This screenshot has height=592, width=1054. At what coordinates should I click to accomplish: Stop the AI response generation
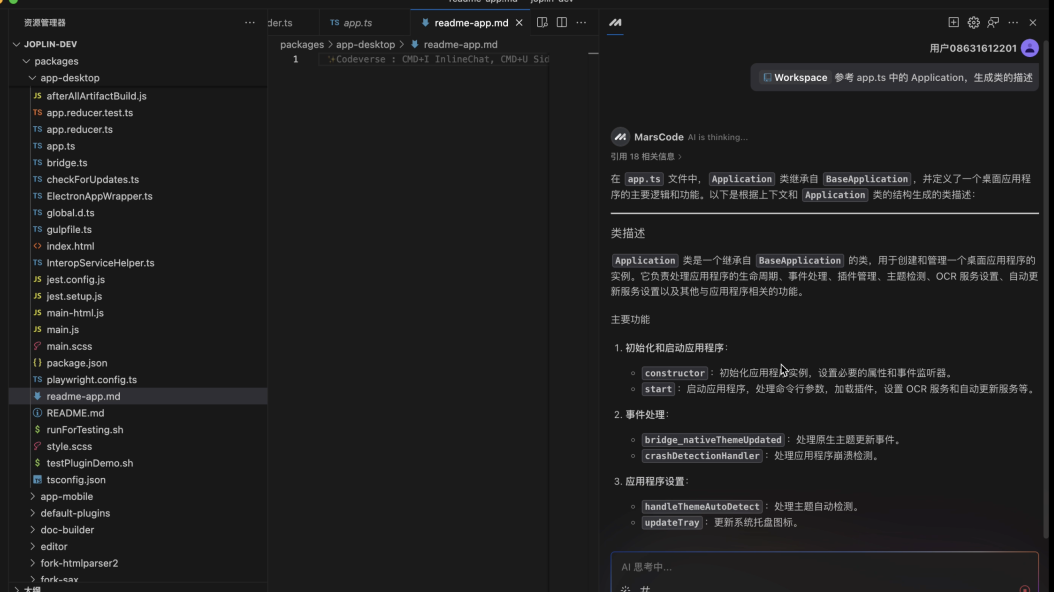point(1024,589)
